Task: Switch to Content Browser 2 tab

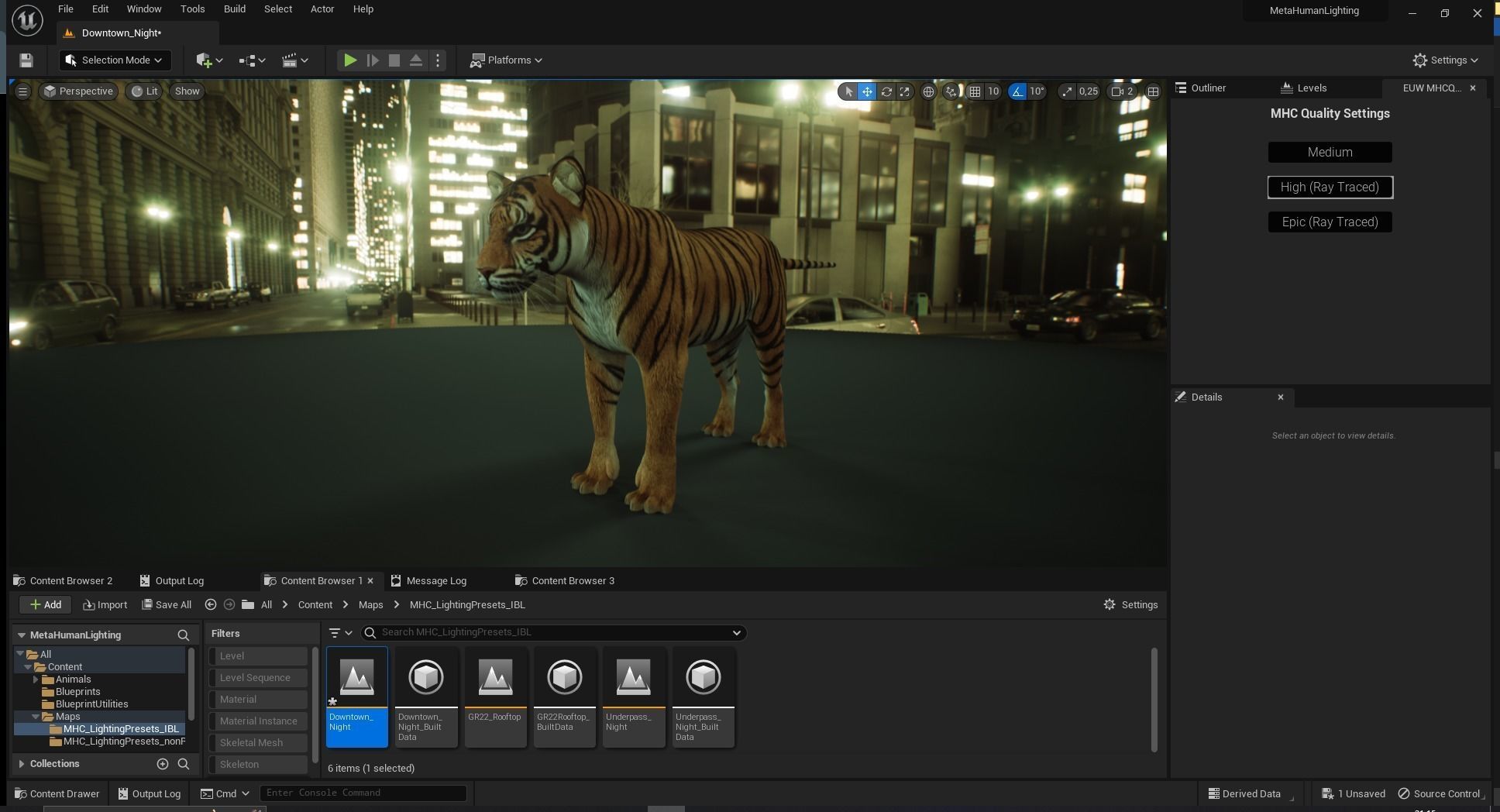Action: click(64, 581)
